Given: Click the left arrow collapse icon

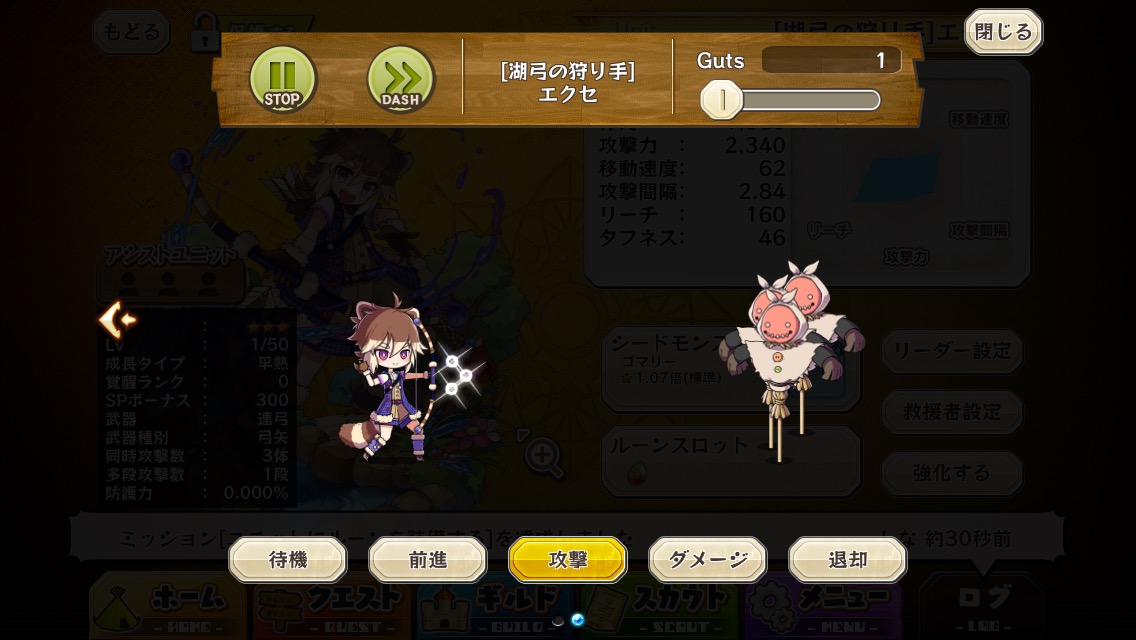Looking at the screenshot, I should click(117, 320).
